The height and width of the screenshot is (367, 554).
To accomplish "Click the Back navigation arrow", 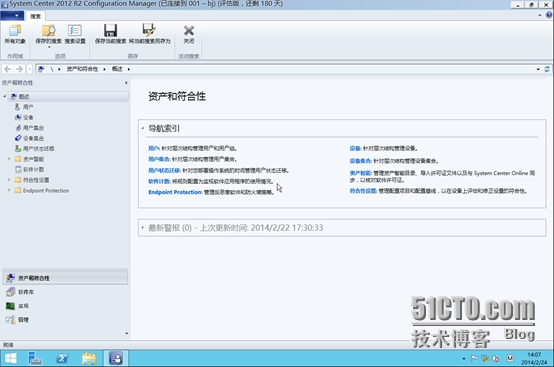I will click(x=7, y=69).
